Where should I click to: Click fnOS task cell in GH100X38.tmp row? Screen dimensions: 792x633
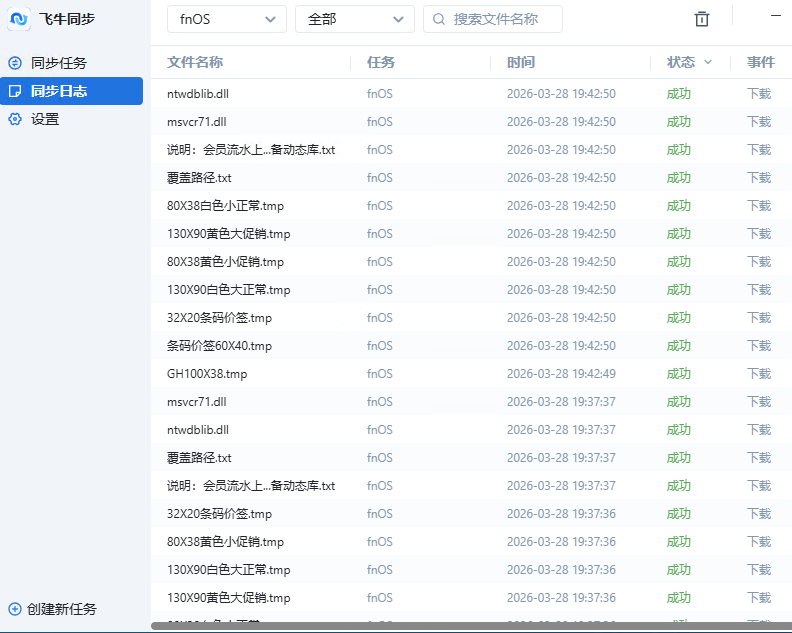coord(380,374)
